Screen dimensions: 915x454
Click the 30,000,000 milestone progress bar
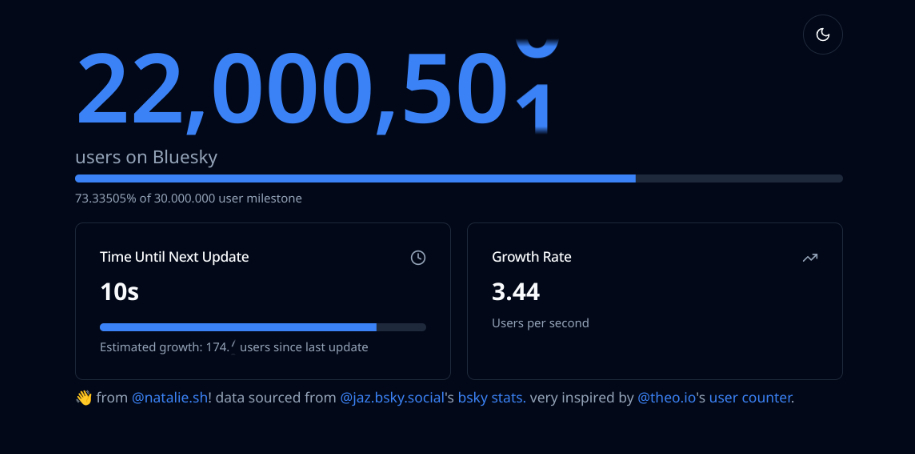pos(458,178)
